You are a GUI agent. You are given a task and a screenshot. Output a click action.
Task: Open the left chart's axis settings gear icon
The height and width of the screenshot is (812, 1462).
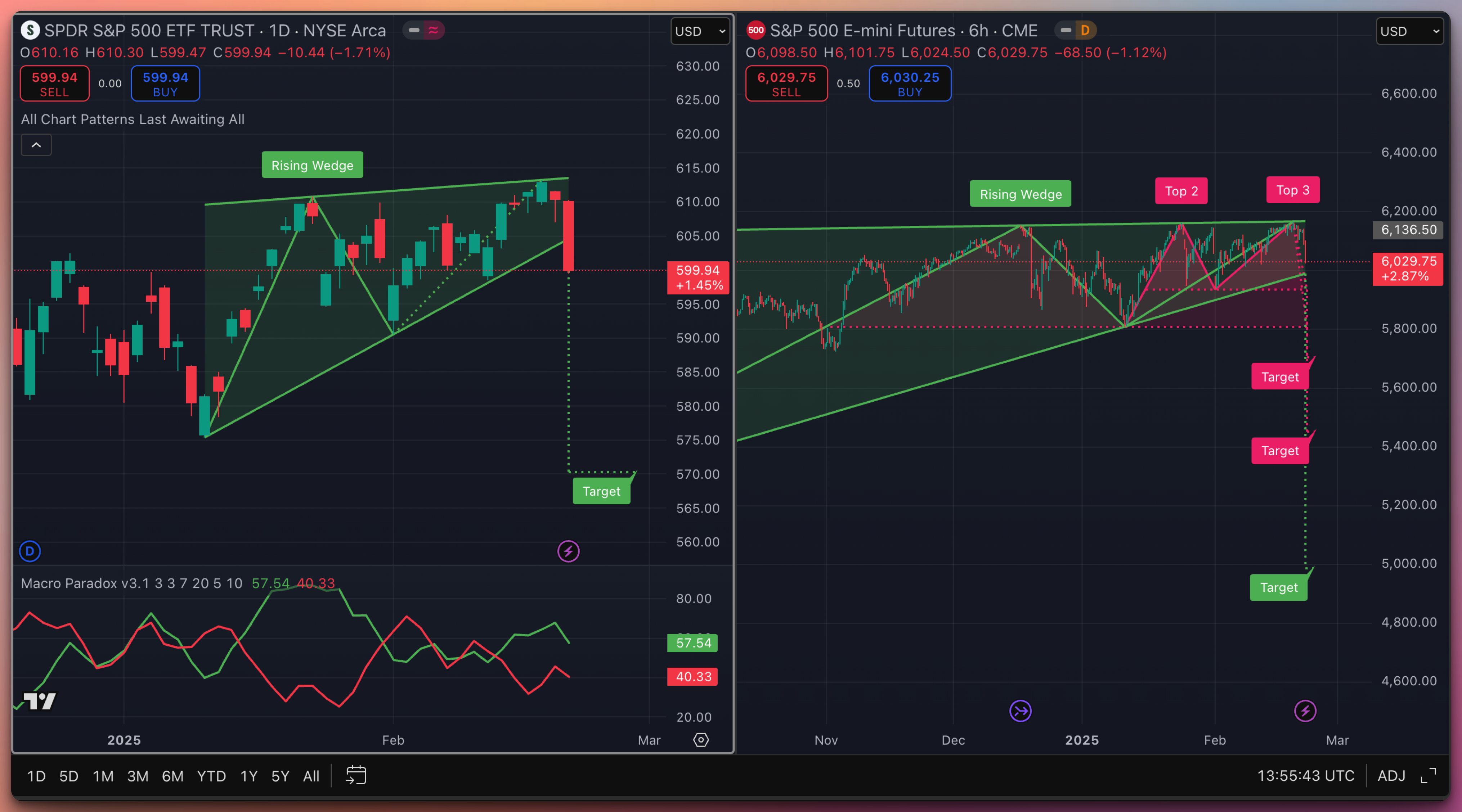tap(701, 740)
